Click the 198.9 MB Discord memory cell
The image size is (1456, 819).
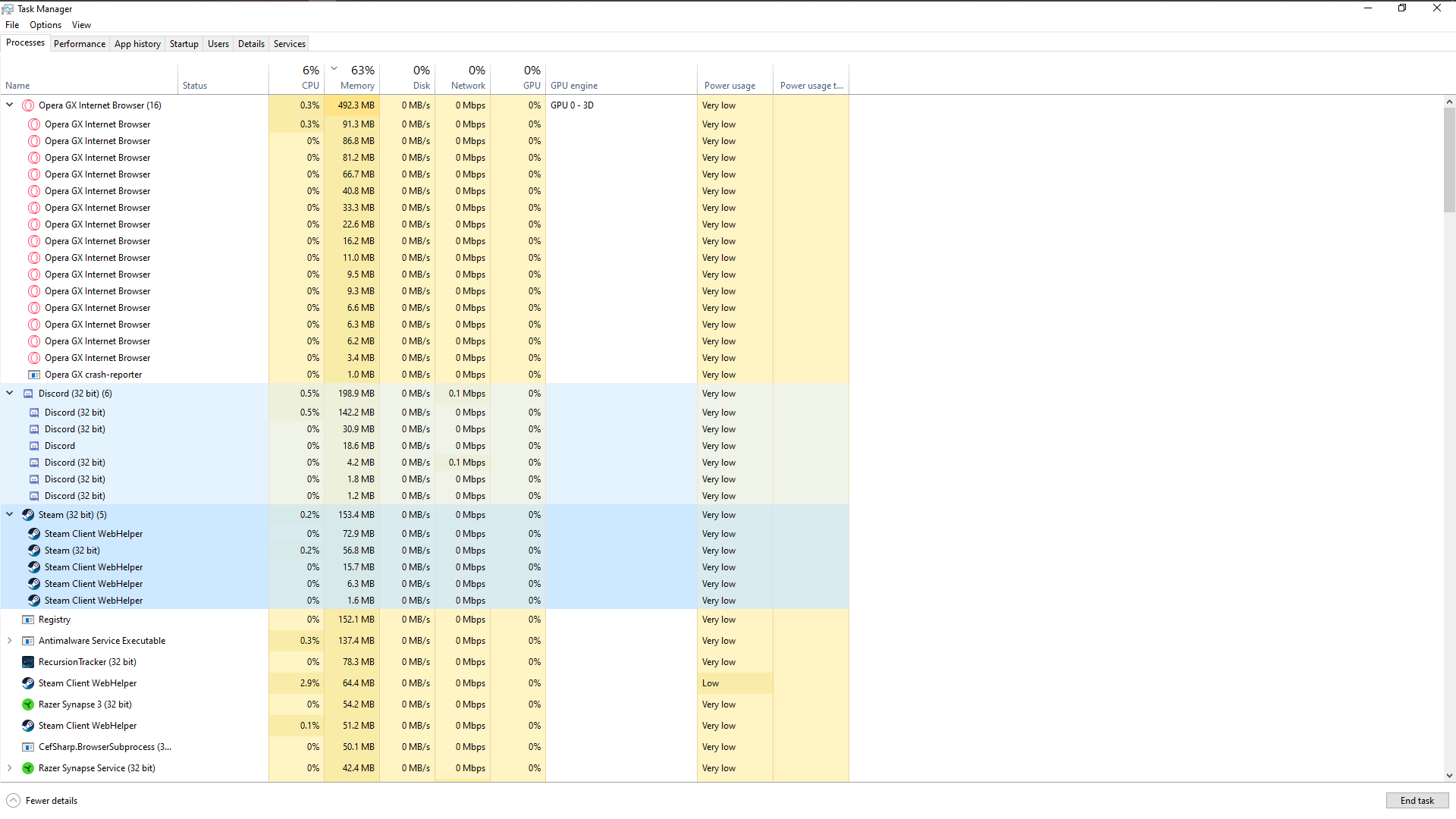352,394
